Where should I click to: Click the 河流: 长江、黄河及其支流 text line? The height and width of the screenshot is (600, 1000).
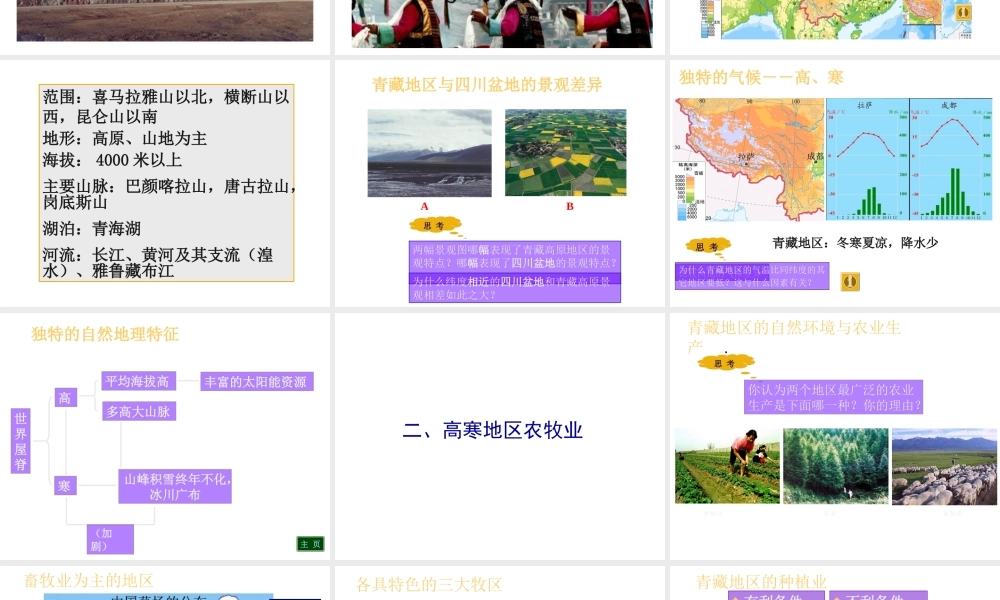tap(158, 263)
